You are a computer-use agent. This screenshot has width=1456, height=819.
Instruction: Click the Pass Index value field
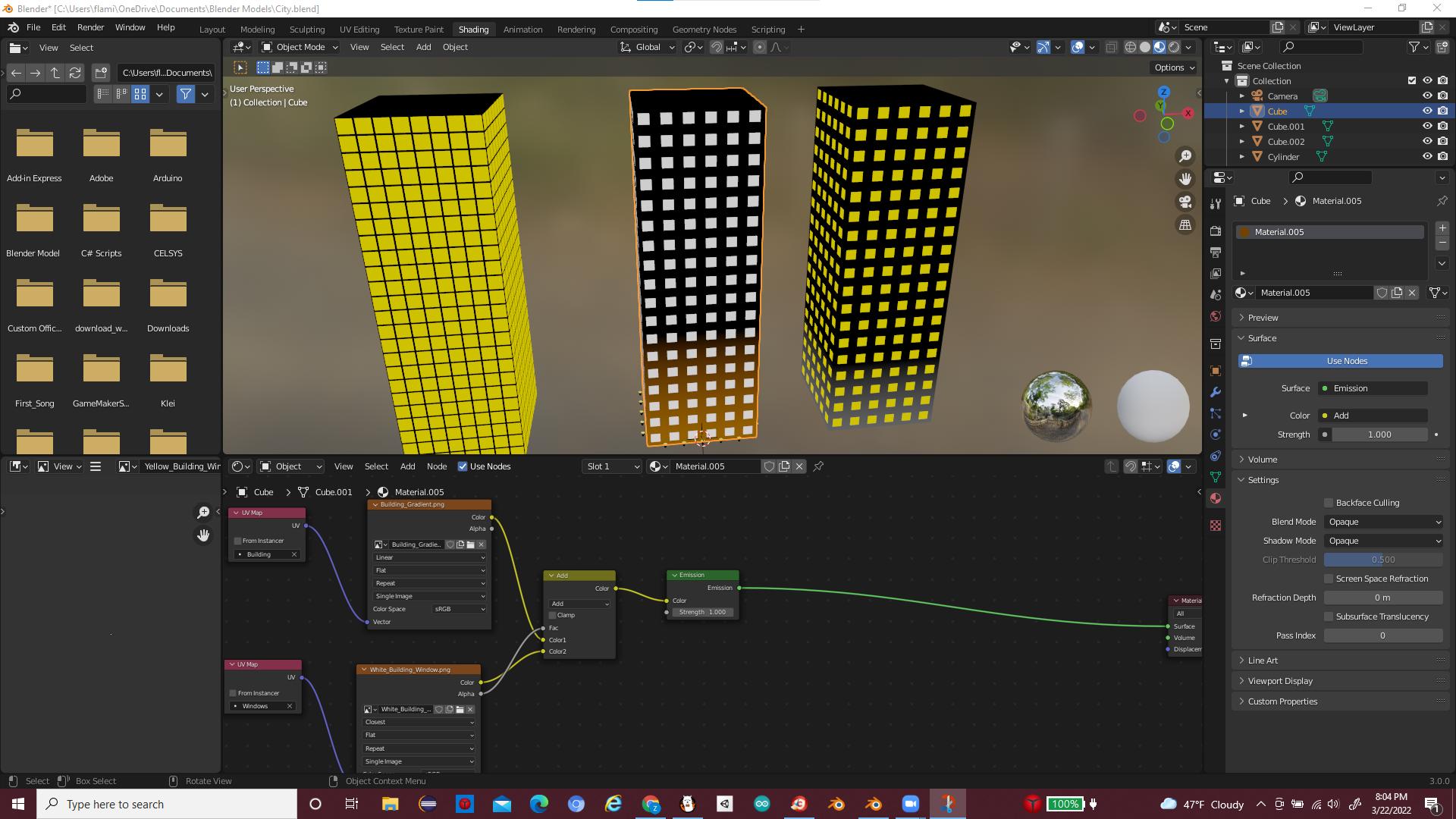1383,635
